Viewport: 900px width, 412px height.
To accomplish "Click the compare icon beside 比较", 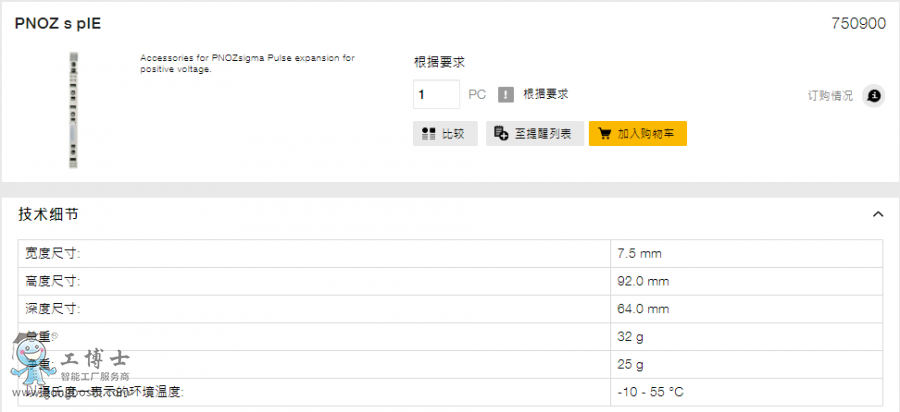I will point(429,133).
